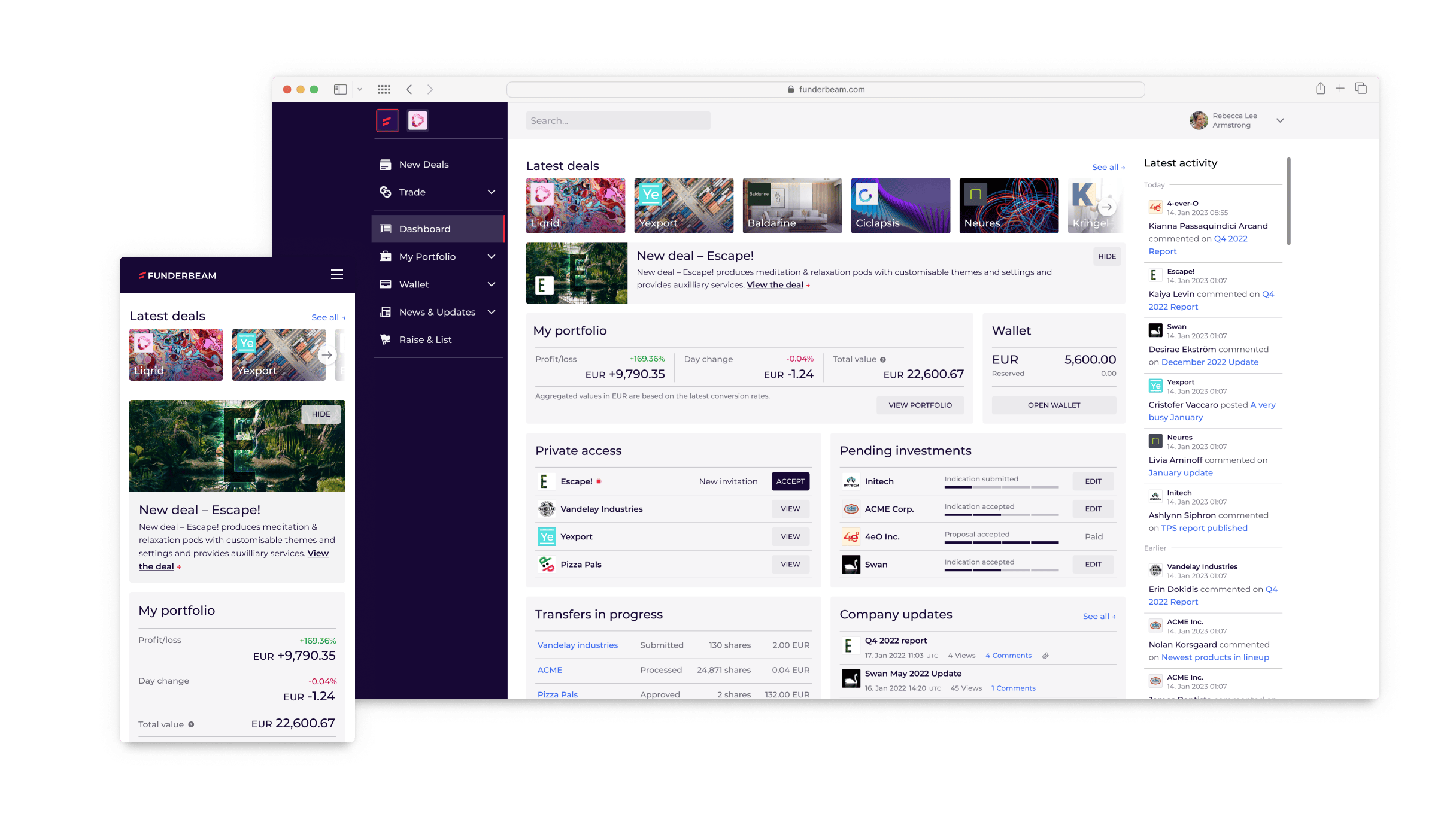1456x819 pixels.
Task: Open Raise & List in sidebar
Action: (425, 339)
